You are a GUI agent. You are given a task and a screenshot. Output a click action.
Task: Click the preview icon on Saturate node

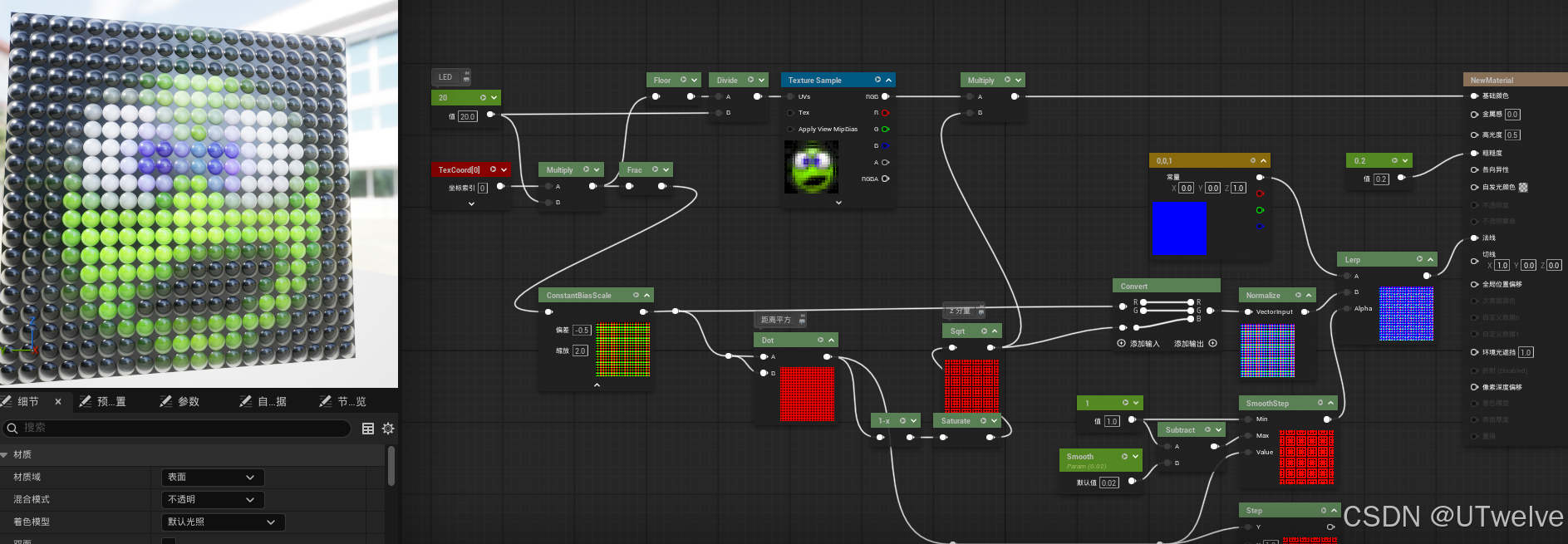click(983, 420)
